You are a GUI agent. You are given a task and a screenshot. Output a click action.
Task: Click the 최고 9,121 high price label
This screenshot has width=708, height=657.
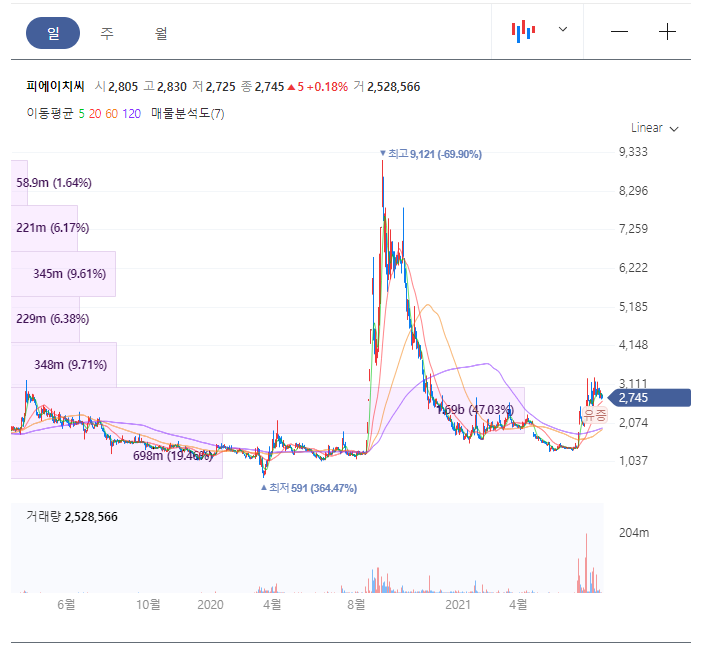431,154
